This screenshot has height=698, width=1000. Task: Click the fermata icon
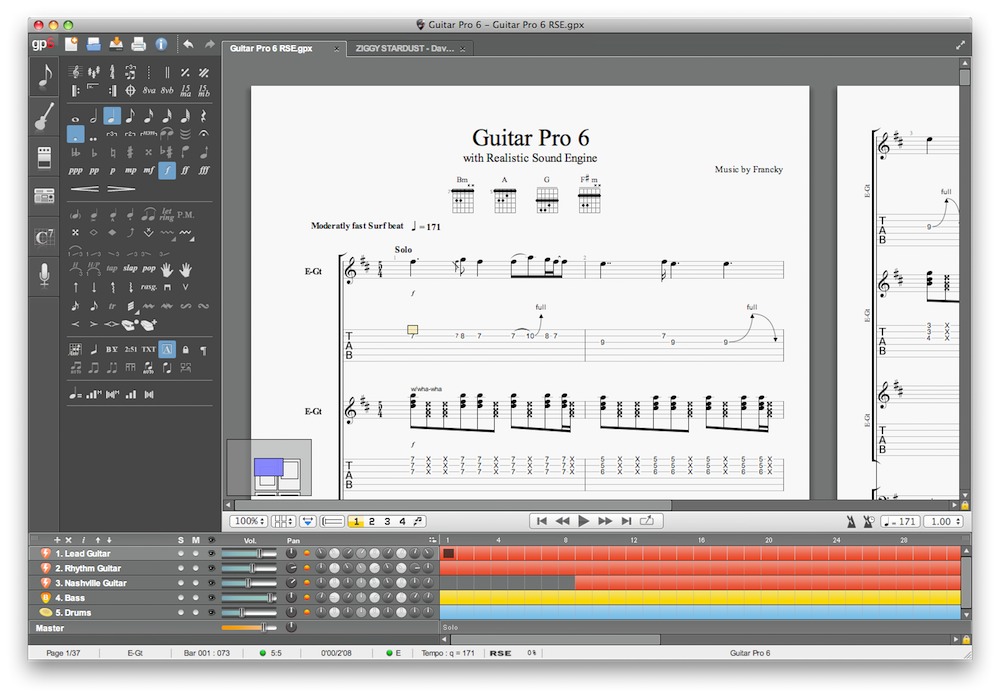click(203, 134)
